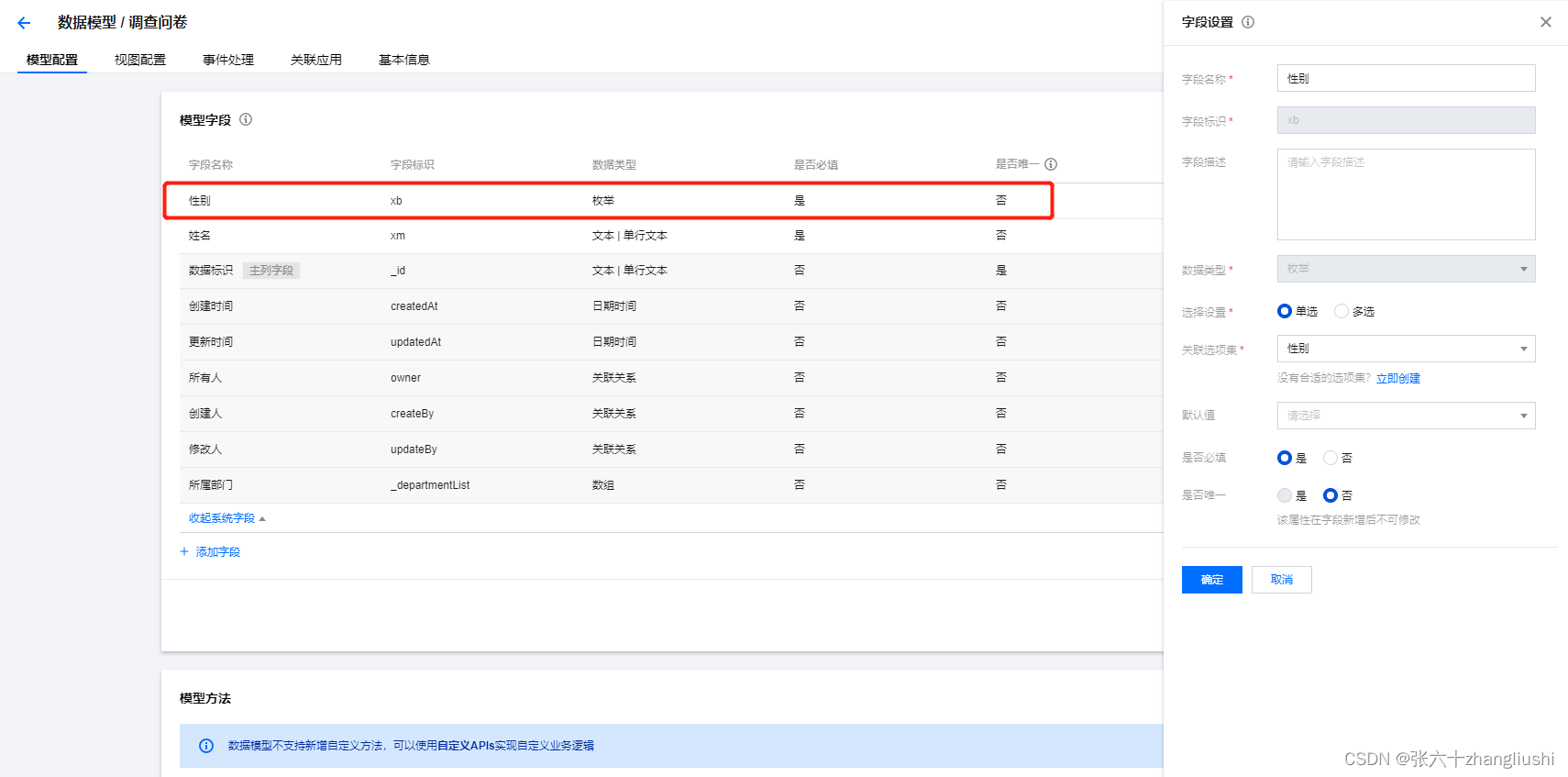Click the 数据标识 field name
Screen dimensions: 1568x777
(211, 271)
